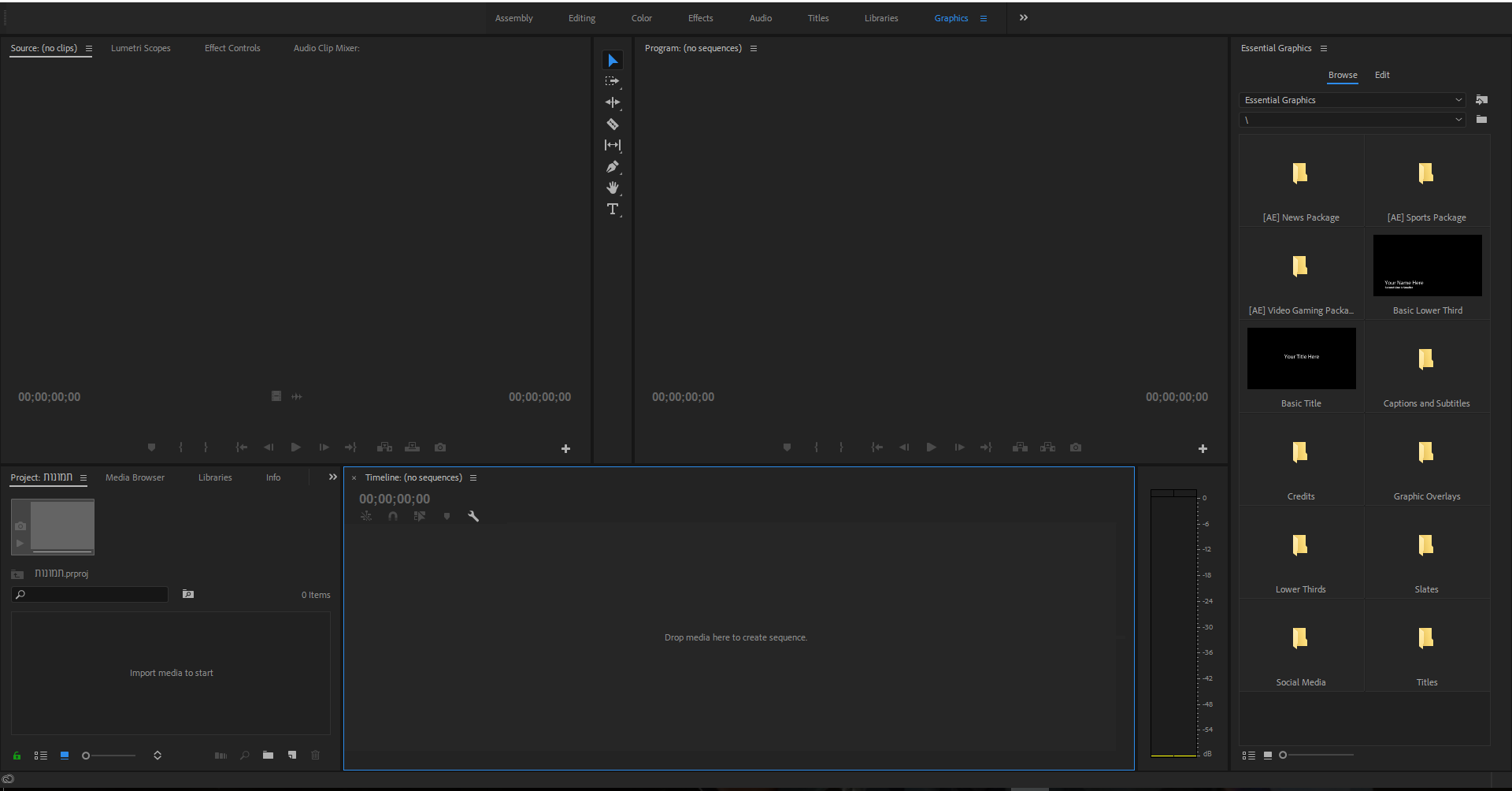Switch Essential Graphics to thumbnail view
This screenshot has width=1512, height=791.
pyautogui.click(x=1268, y=756)
